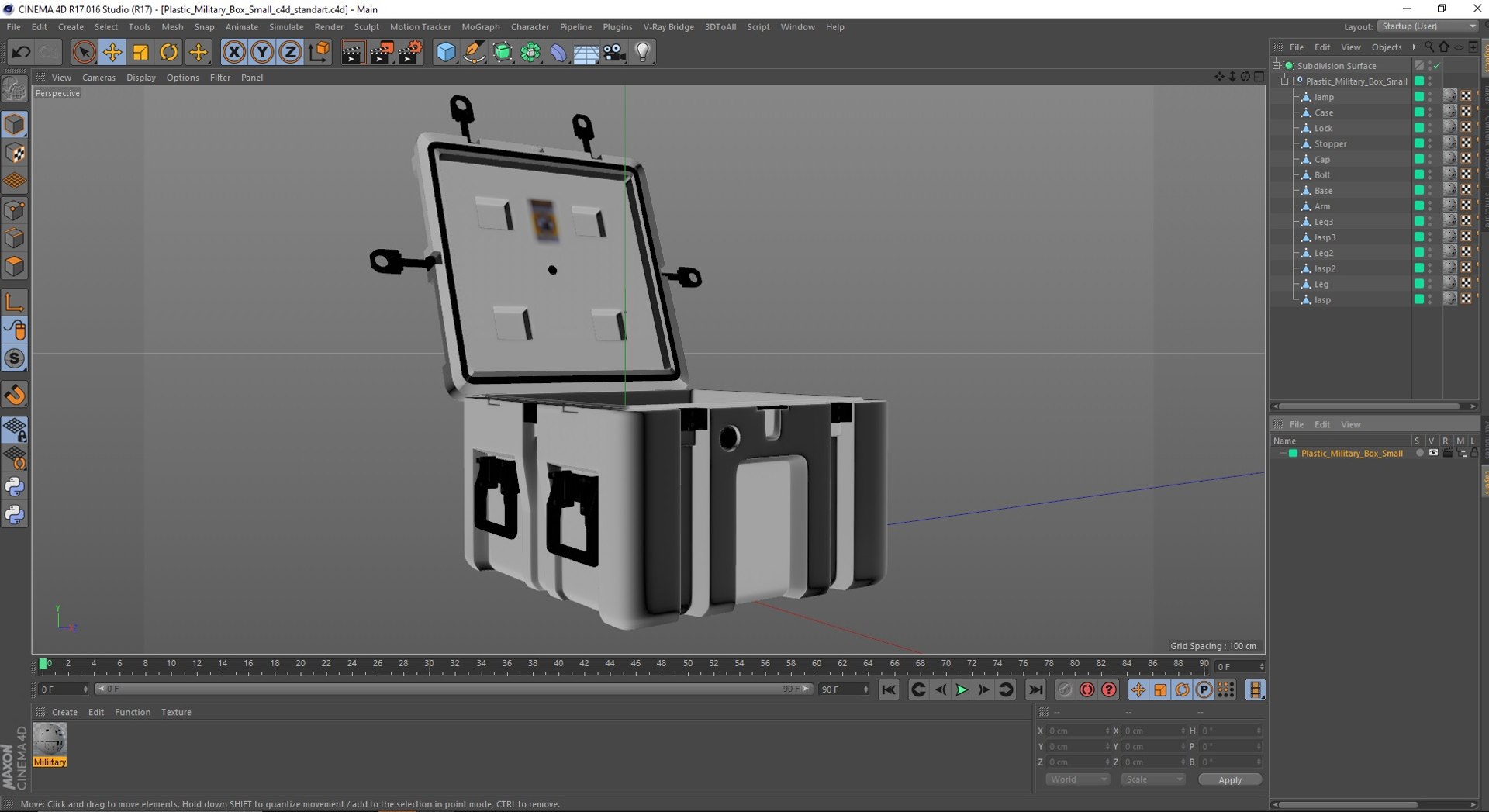Screen dimensions: 1489x812
Task: Toggle X axis lock
Action: 233,52
